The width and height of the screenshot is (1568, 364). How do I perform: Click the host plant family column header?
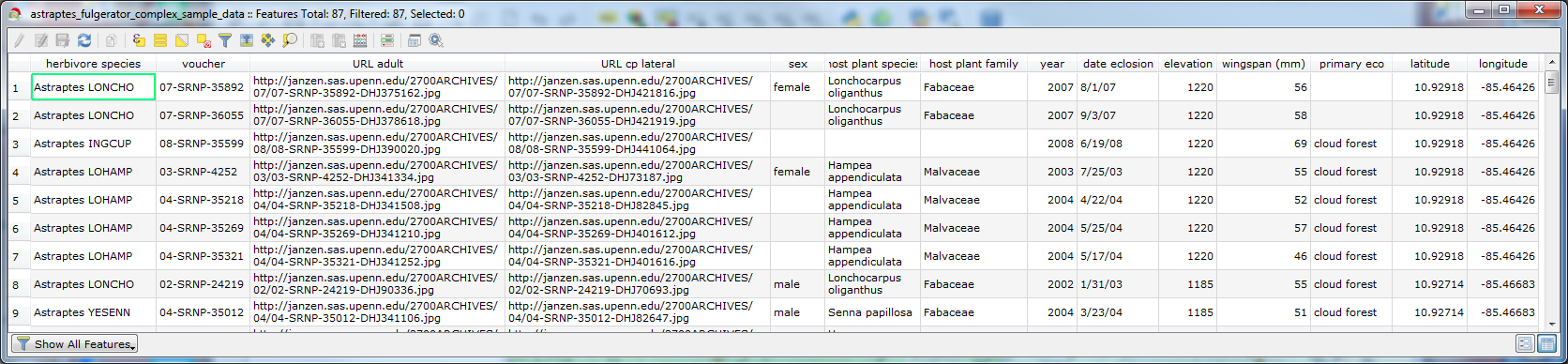click(973, 64)
